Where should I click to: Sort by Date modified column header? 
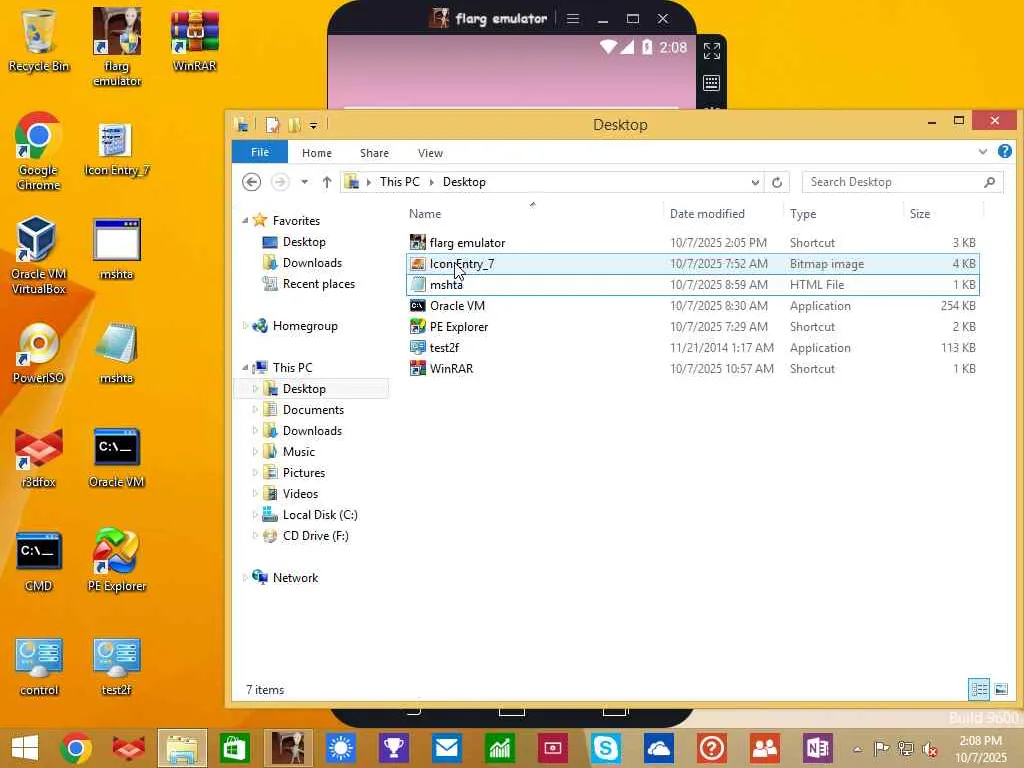pos(723,214)
